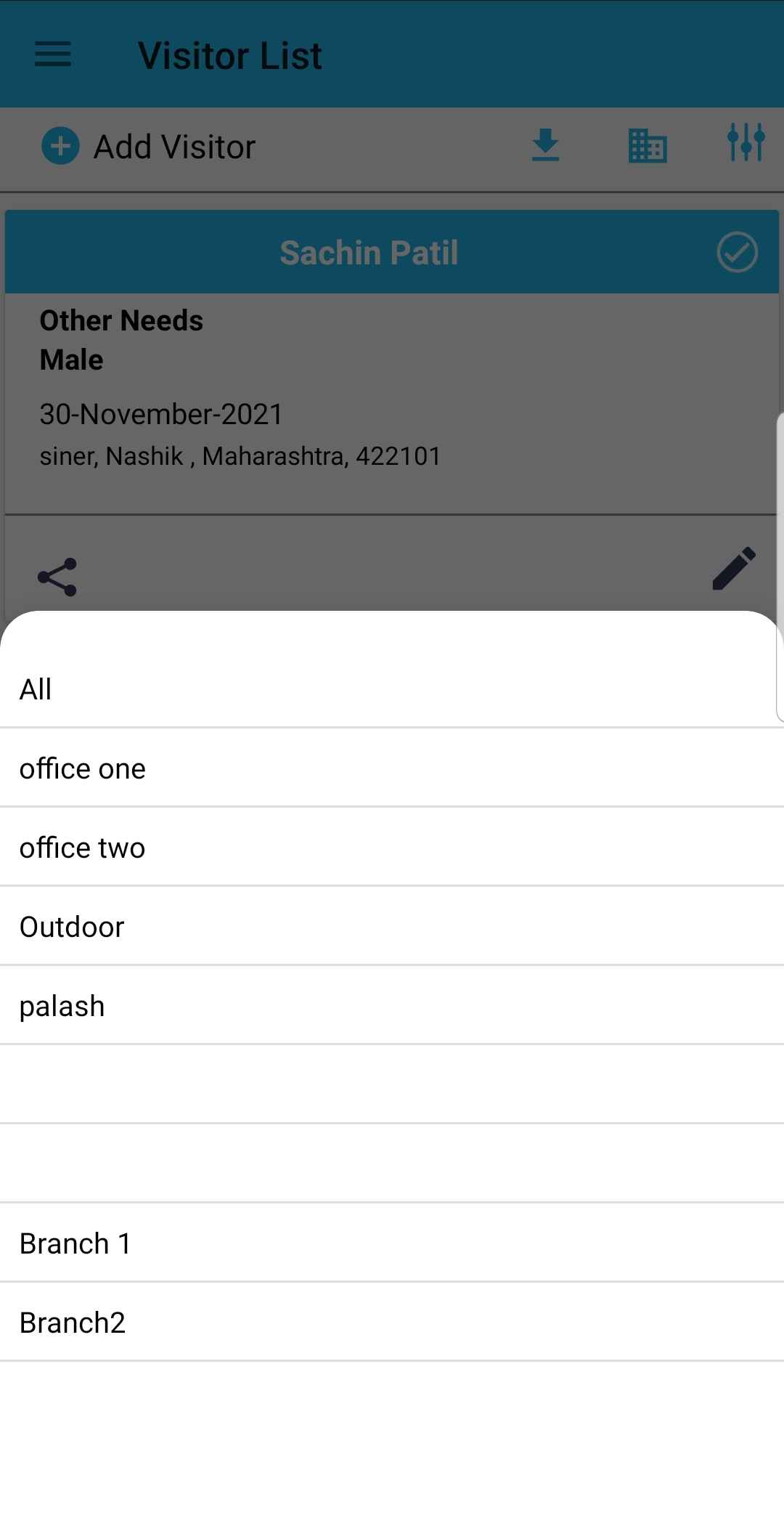Toggle the checkmark on Sachin Patil card

[x=737, y=253]
